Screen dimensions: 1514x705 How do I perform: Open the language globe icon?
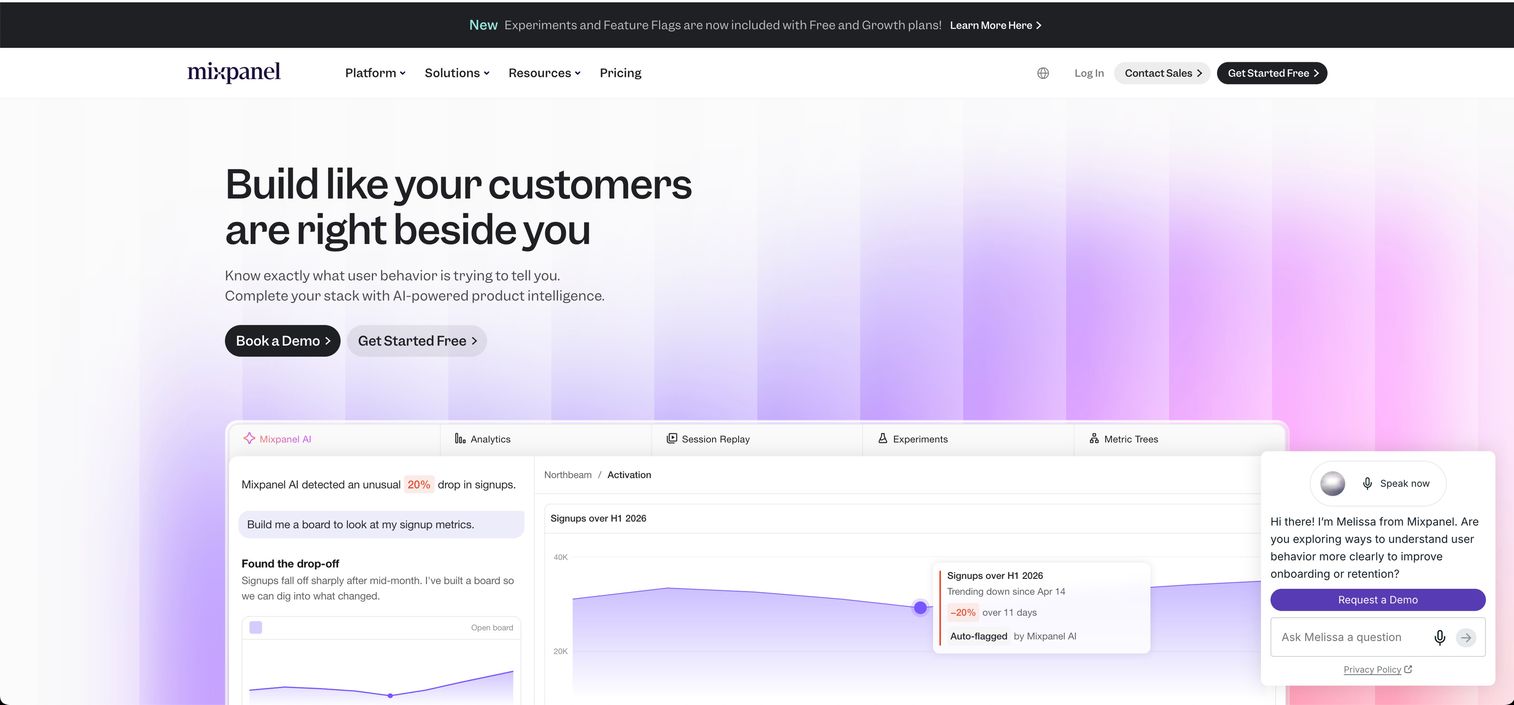point(1043,73)
